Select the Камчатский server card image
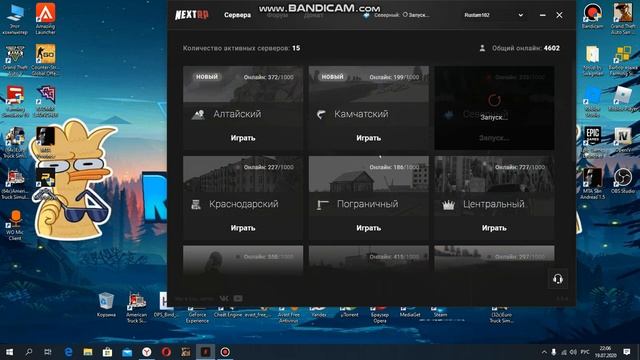The height and width of the screenshot is (360, 640). point(369,84)
